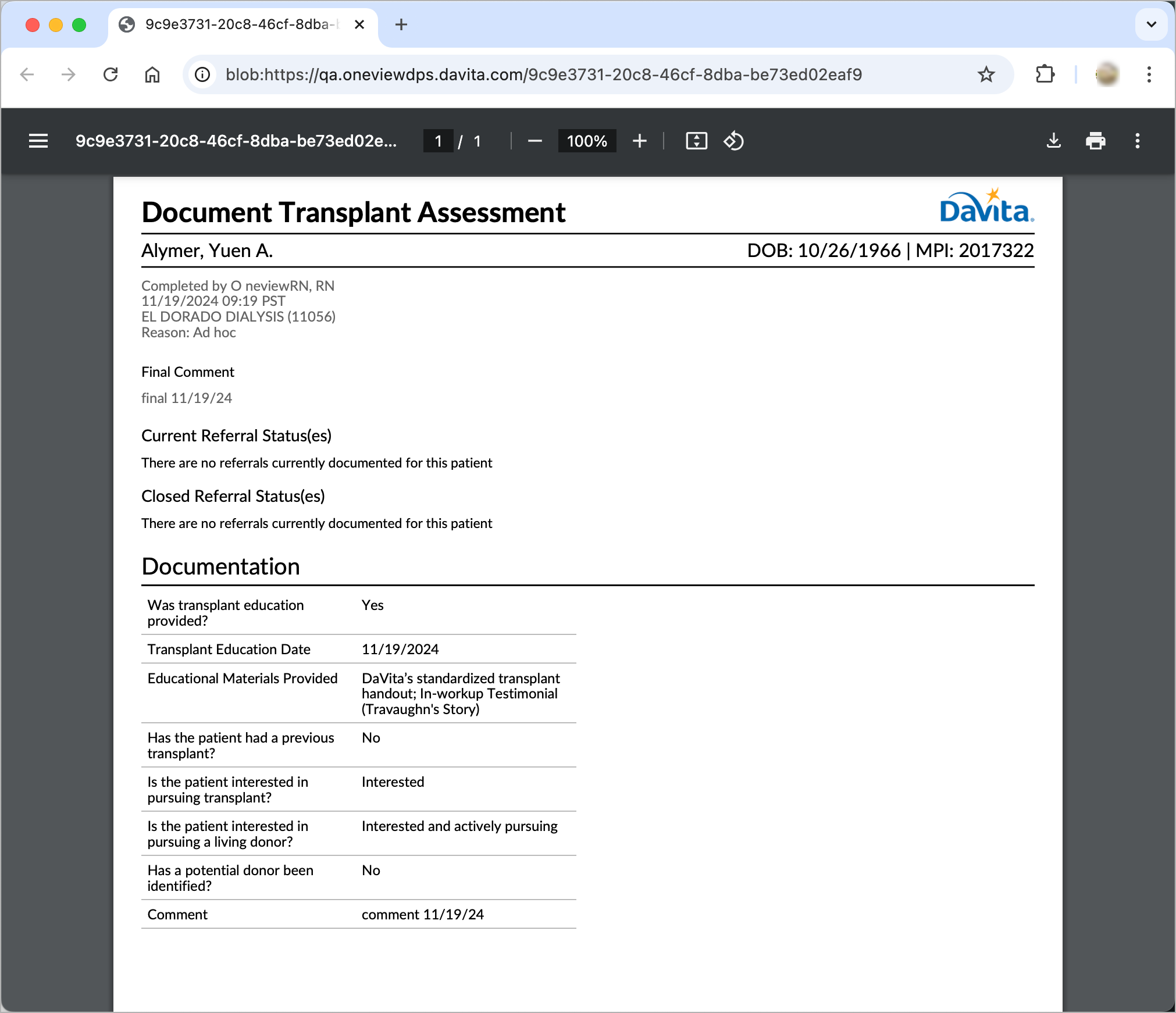Click 'DOB: 10/26/1966 | MPI: 2017322' text

[x=890, y=251]
